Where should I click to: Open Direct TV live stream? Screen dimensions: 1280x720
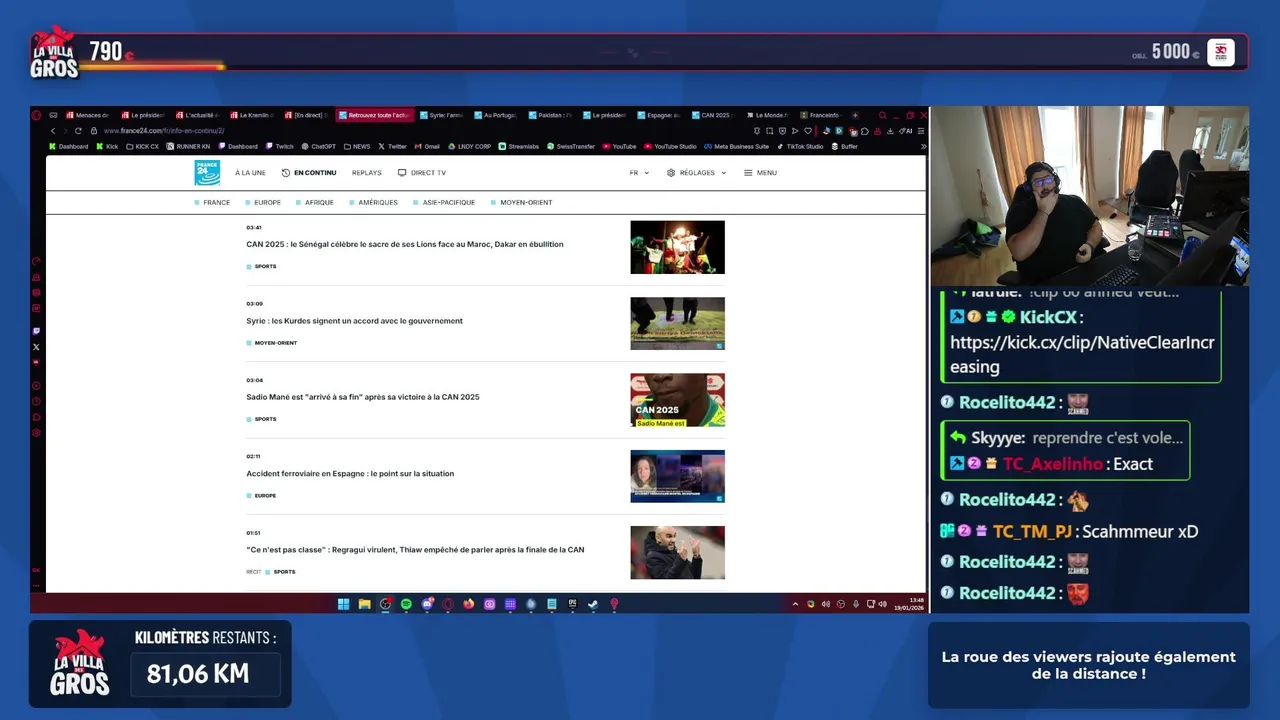(x=422, y=173)
